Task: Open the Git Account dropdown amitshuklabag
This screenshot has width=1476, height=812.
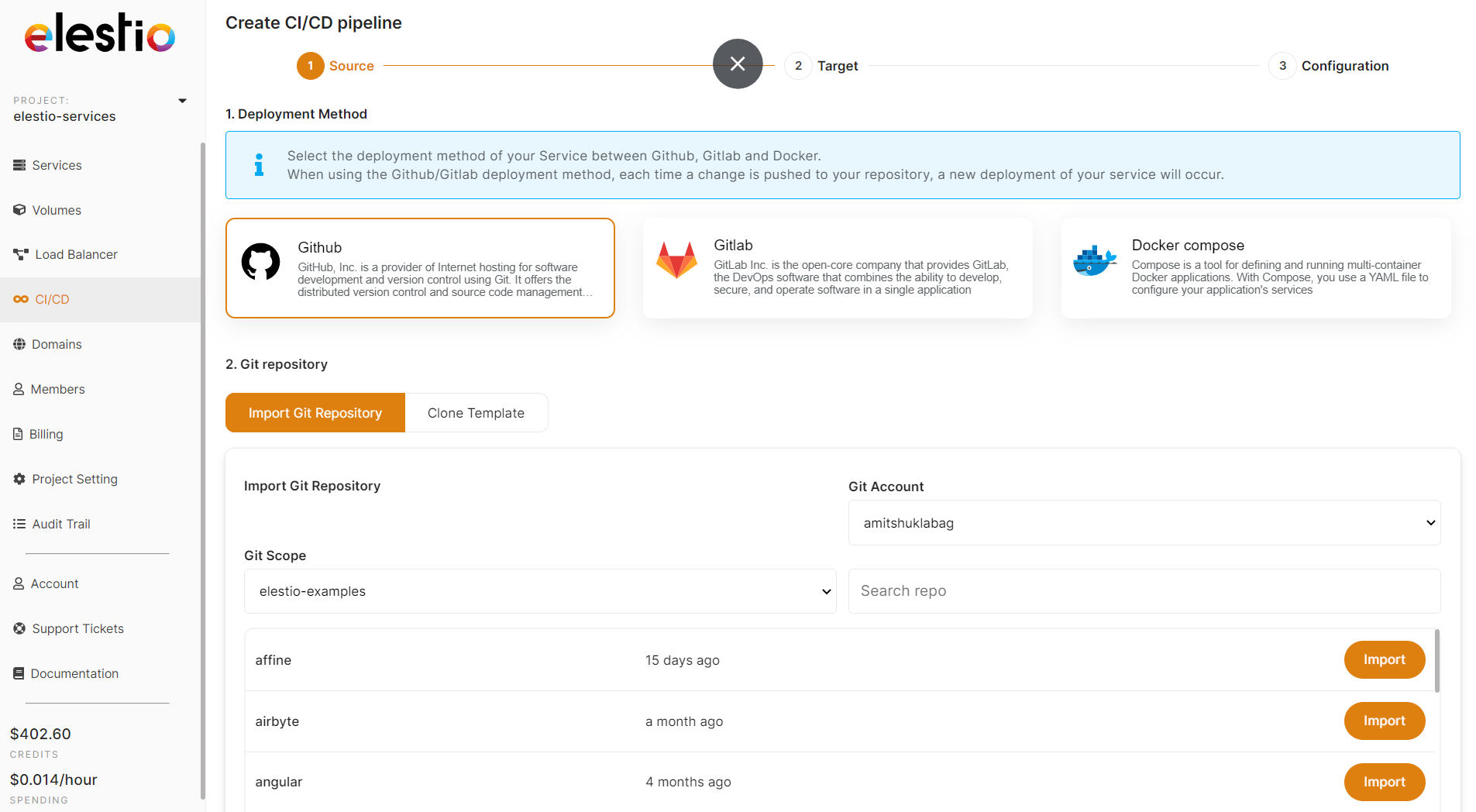Action: (x=1144, y=523)
